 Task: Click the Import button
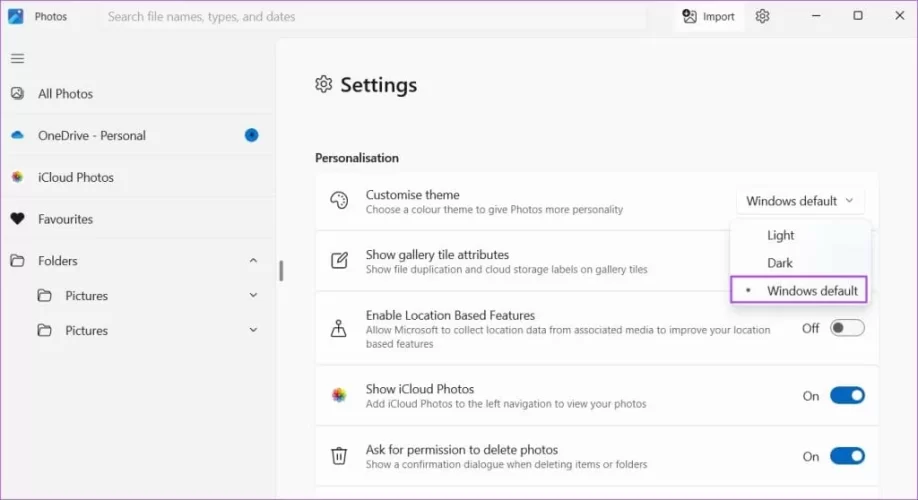[x=708, y=16]
